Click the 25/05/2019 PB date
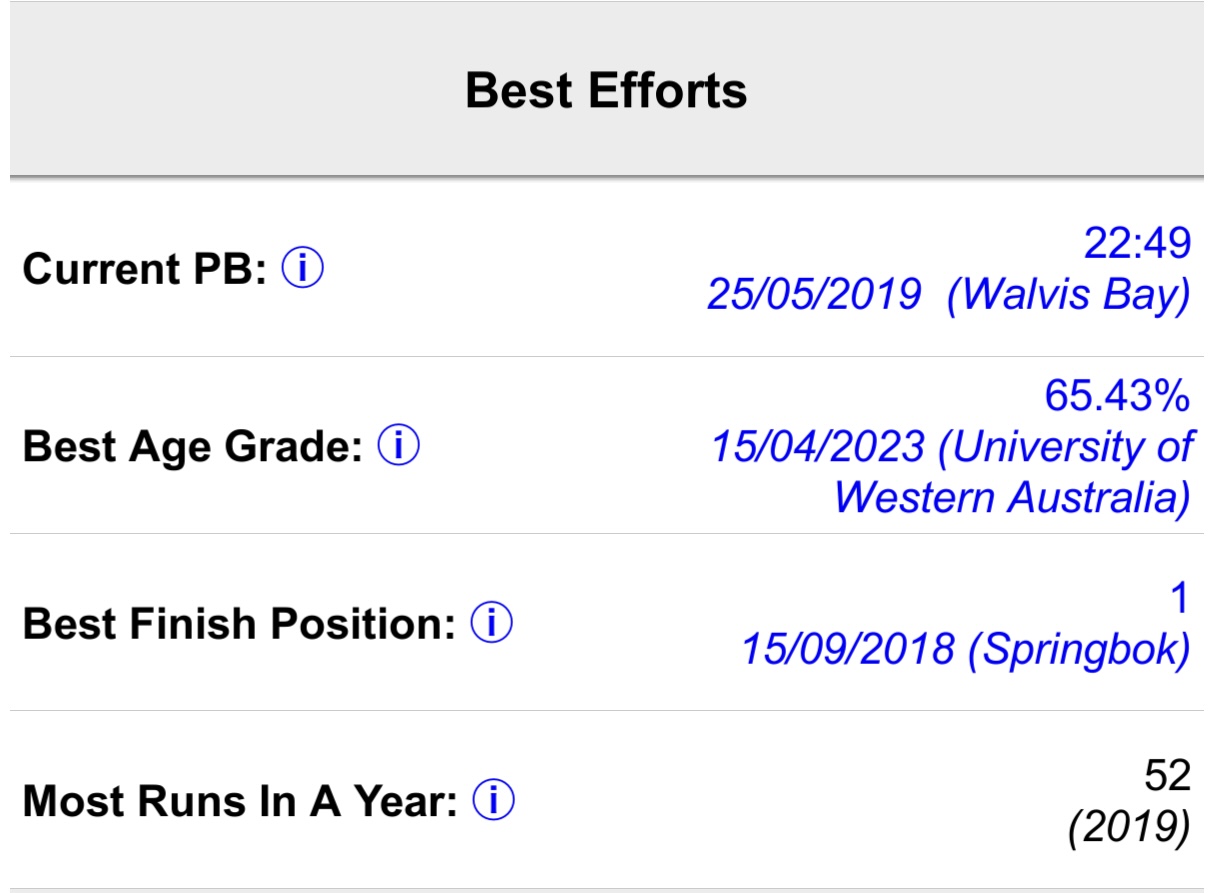Screen dimensions: 1209x893 pyautogui.click(x=814, y=295)
